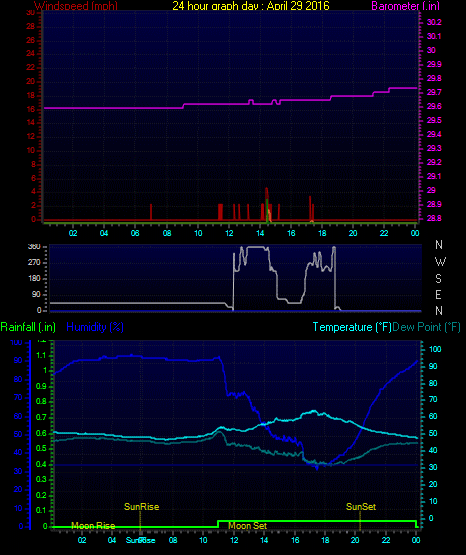Screen dimensions: 466x555
Task: Click the 28.8 barometer scale value
Action: click(434, 218)
